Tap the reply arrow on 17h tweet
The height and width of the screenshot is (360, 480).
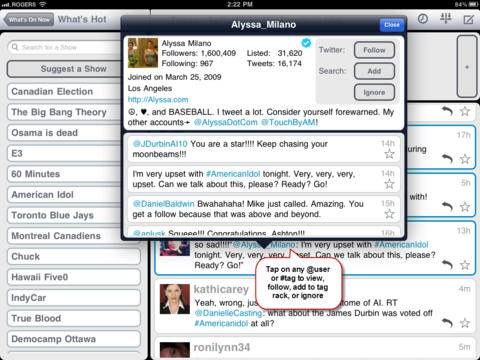click(447, 159)
